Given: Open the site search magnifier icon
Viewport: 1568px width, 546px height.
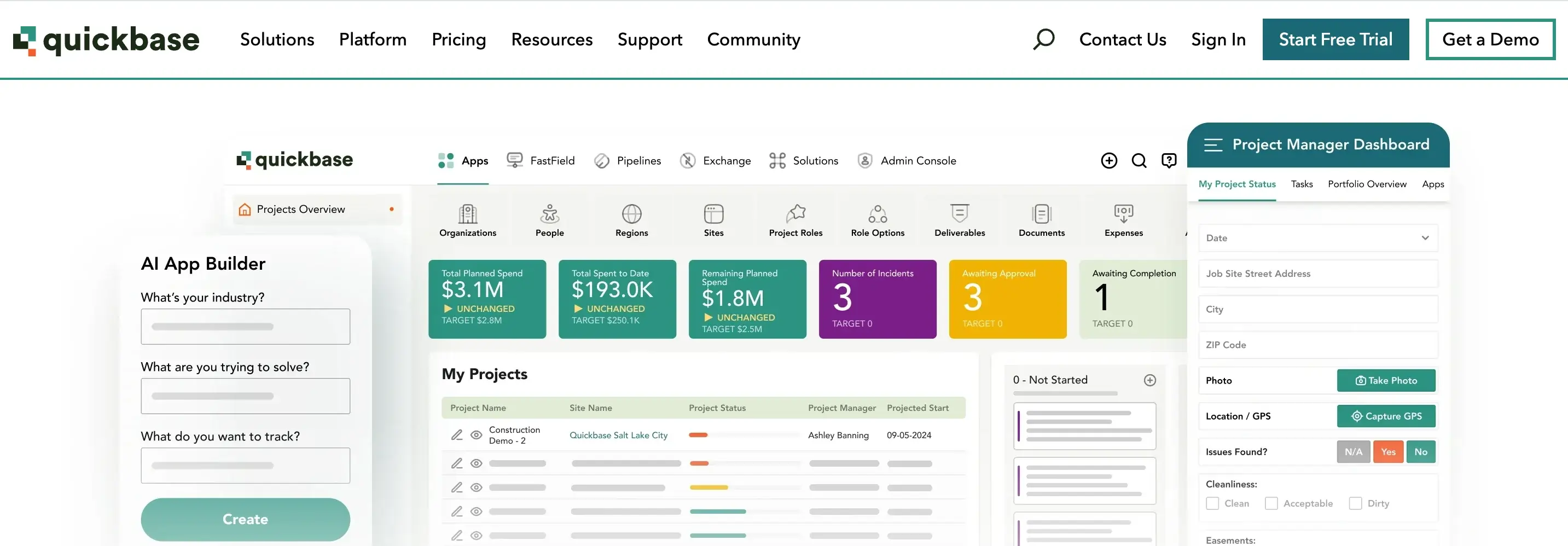Looking at the screenshot, I should [1043, 39].
